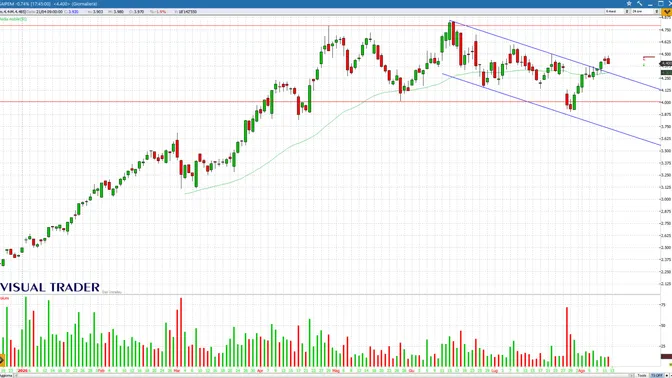
Task: Click the red 'Volume' label in the volume panel
Action: [4, 298]
